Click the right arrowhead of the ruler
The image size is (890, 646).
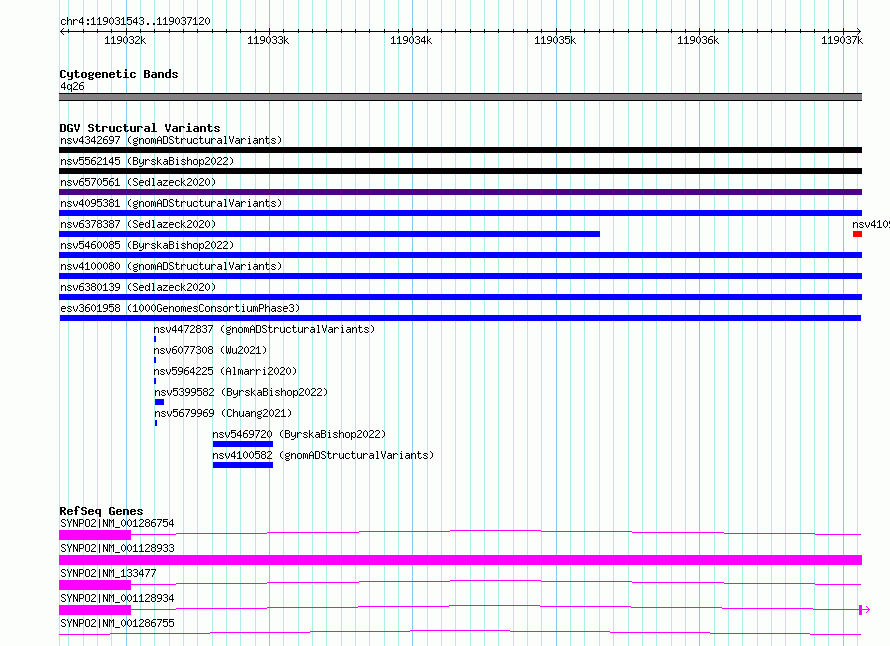click(859, 31)
